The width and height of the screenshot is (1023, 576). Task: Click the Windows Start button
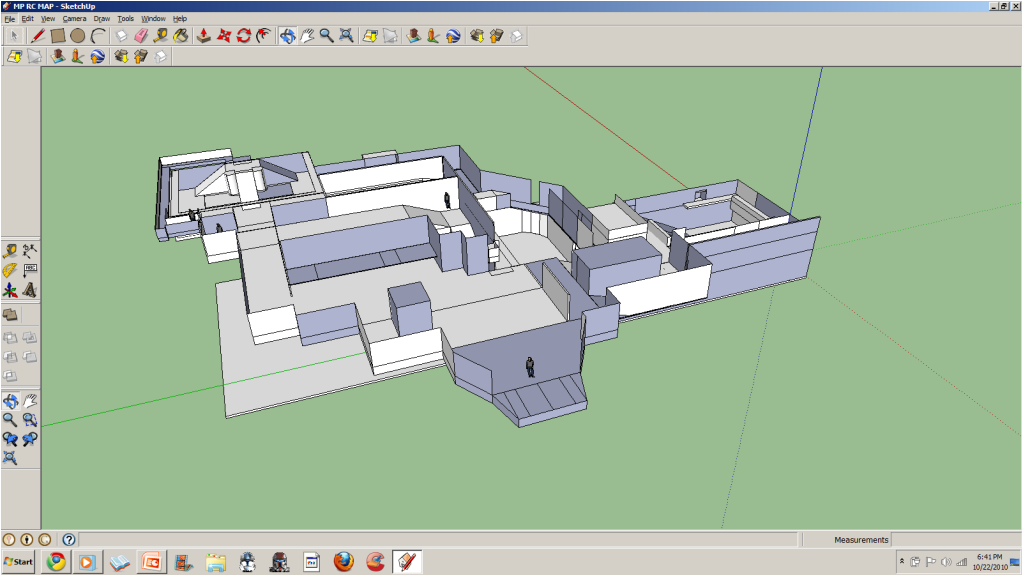click(18, 562)
